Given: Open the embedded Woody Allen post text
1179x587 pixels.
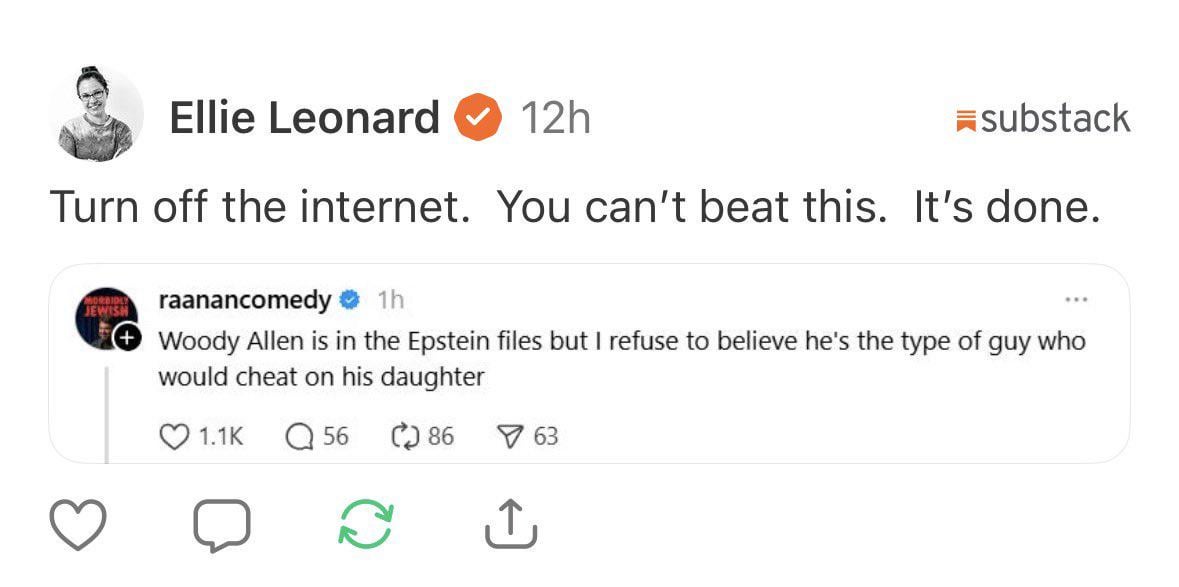Looking at the screenshot, I should tap(620, 359).
